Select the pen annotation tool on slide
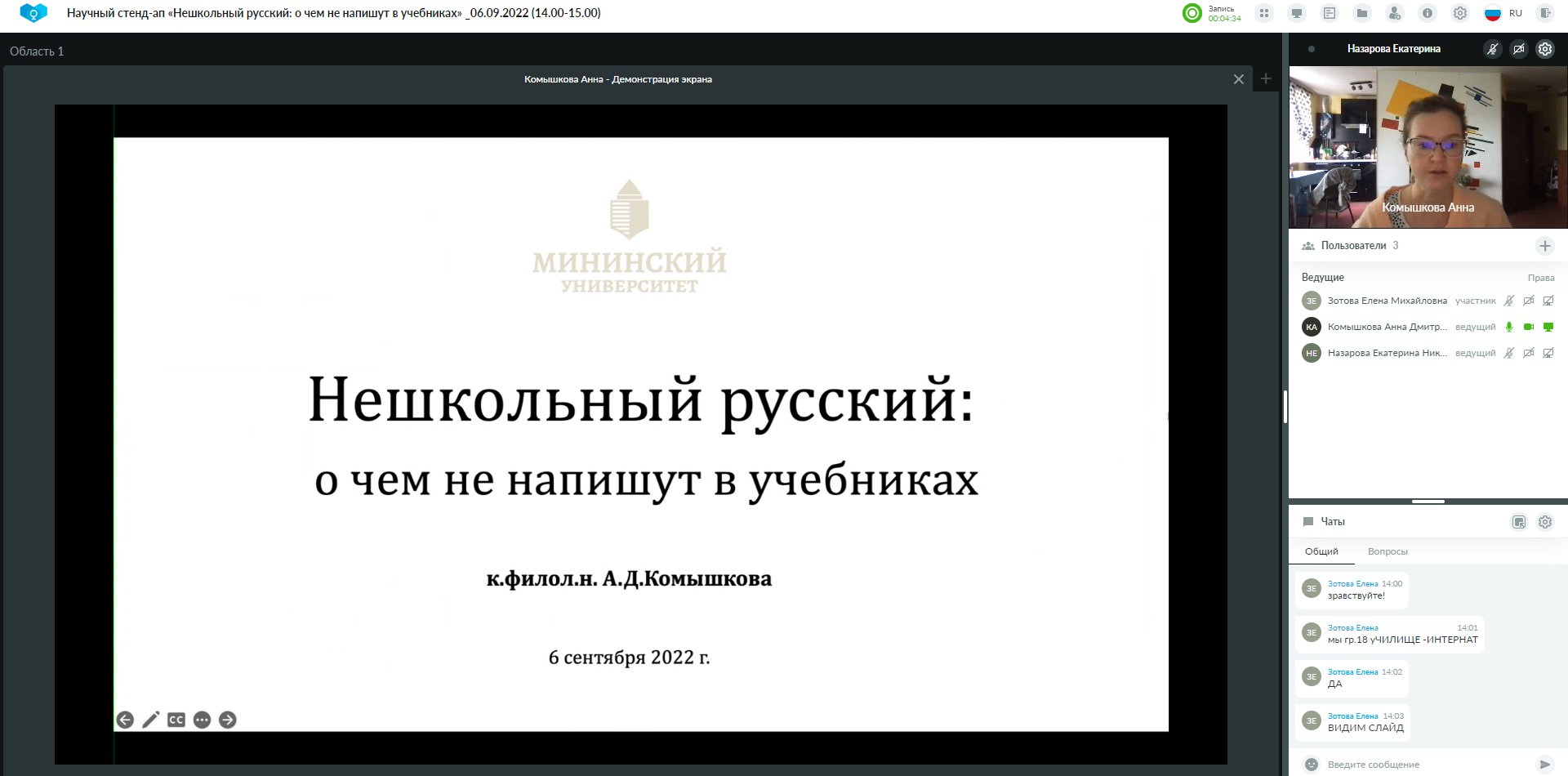The image size is (1568, 776). point(151,720)
